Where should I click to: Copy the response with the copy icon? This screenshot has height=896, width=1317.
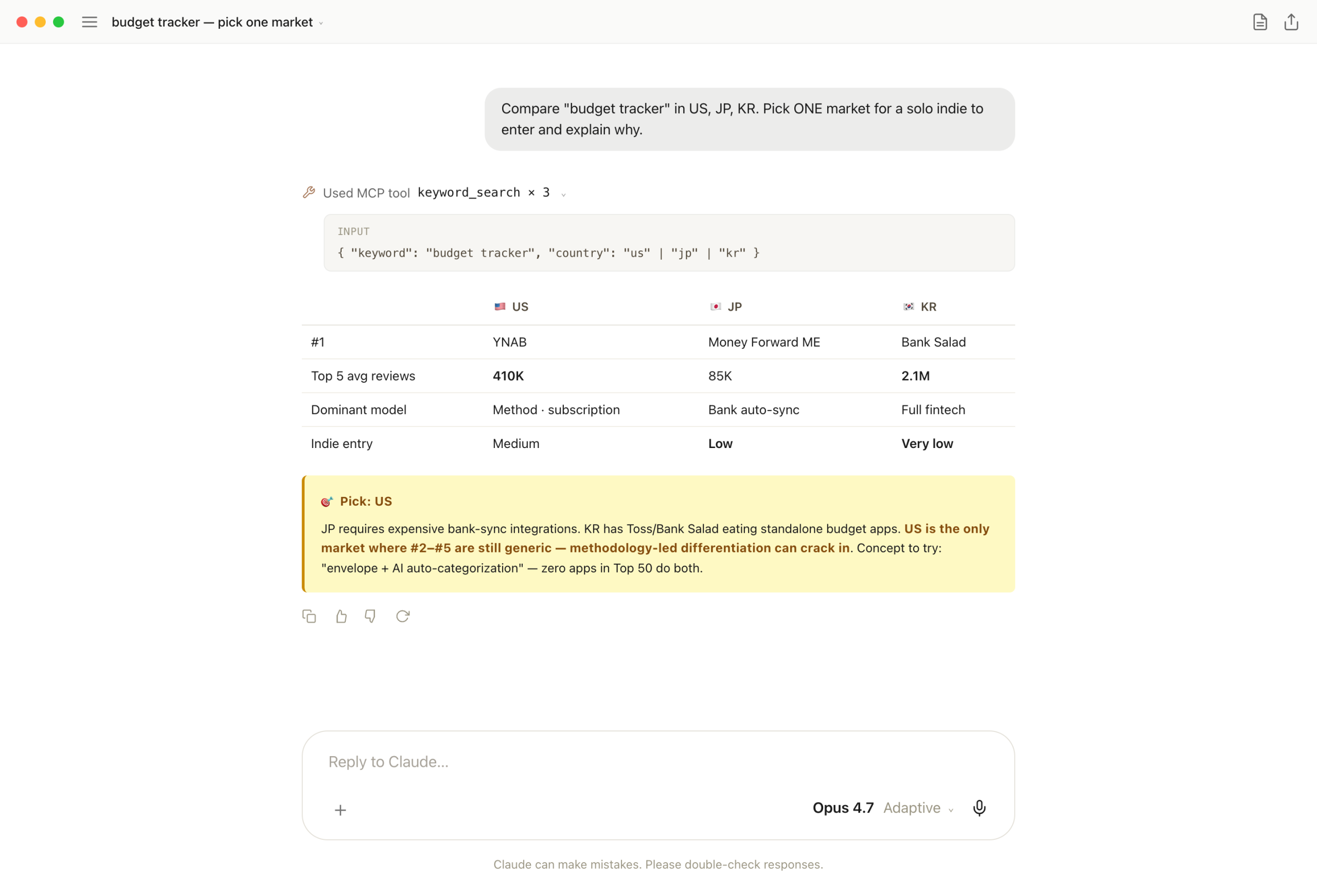[309, 616]
